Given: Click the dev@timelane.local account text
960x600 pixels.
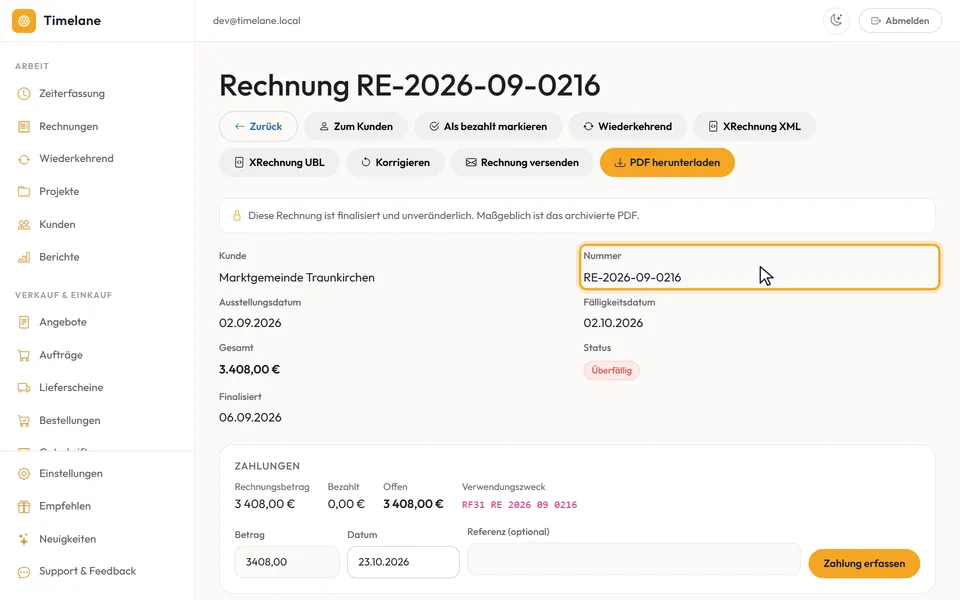Looking at the screenshot, I should tap(257, 21).
